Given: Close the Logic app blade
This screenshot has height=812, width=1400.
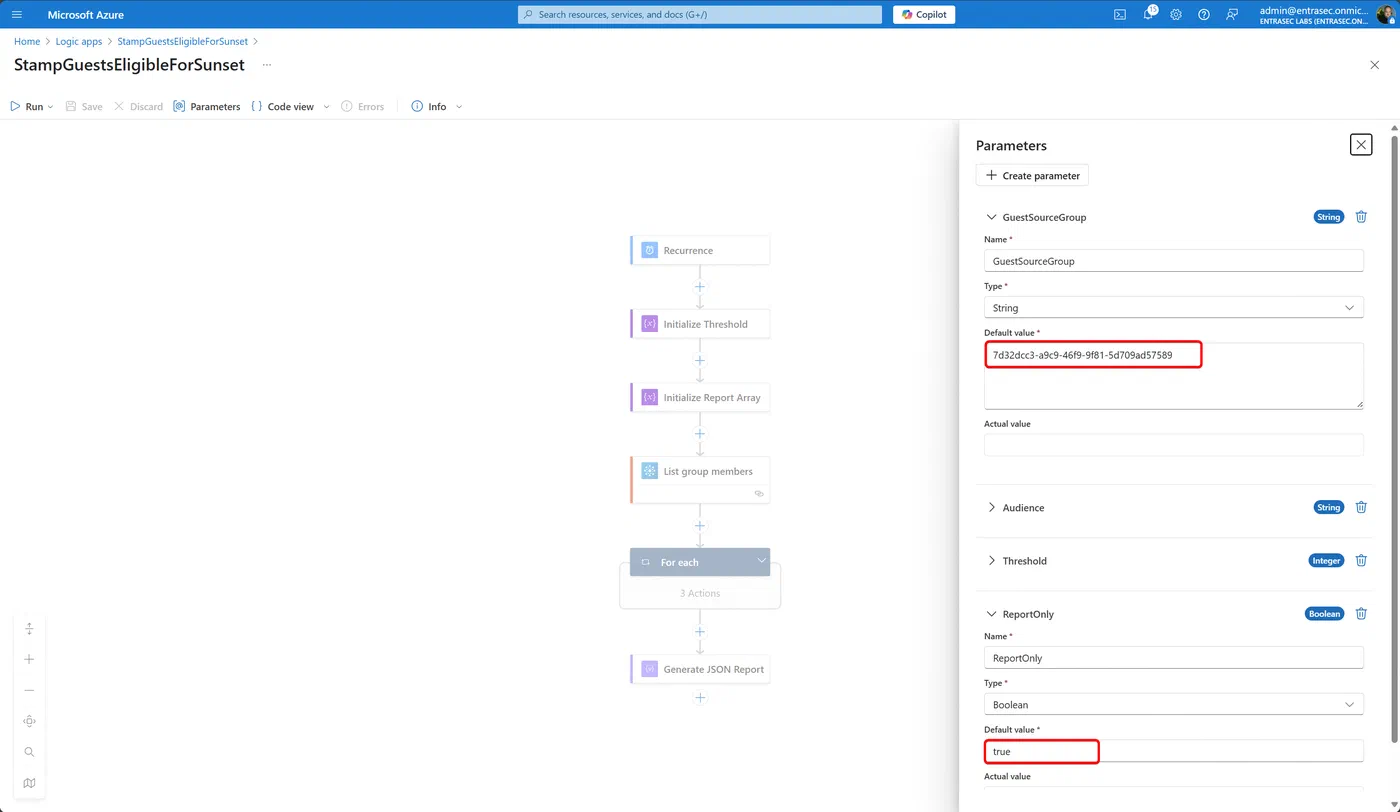Looking at the screenshot, I should point(1374,65).
